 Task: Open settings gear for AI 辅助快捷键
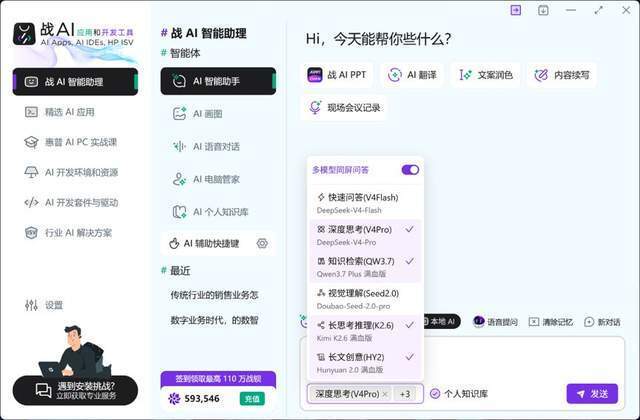coord(262,243)
